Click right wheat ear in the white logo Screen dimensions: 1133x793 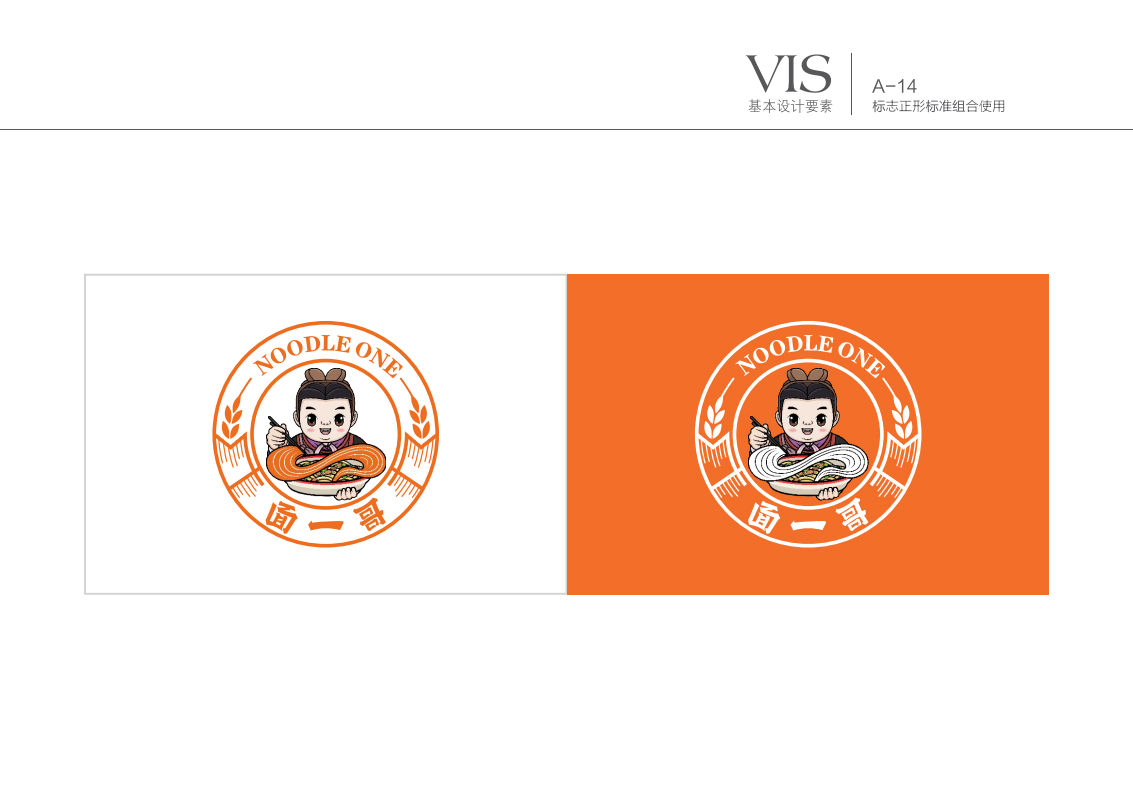point(902,418)
